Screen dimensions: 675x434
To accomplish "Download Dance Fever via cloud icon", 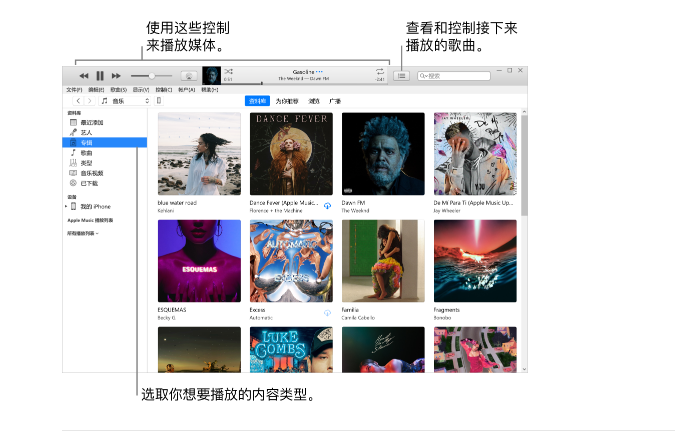I will click(328, 206).
